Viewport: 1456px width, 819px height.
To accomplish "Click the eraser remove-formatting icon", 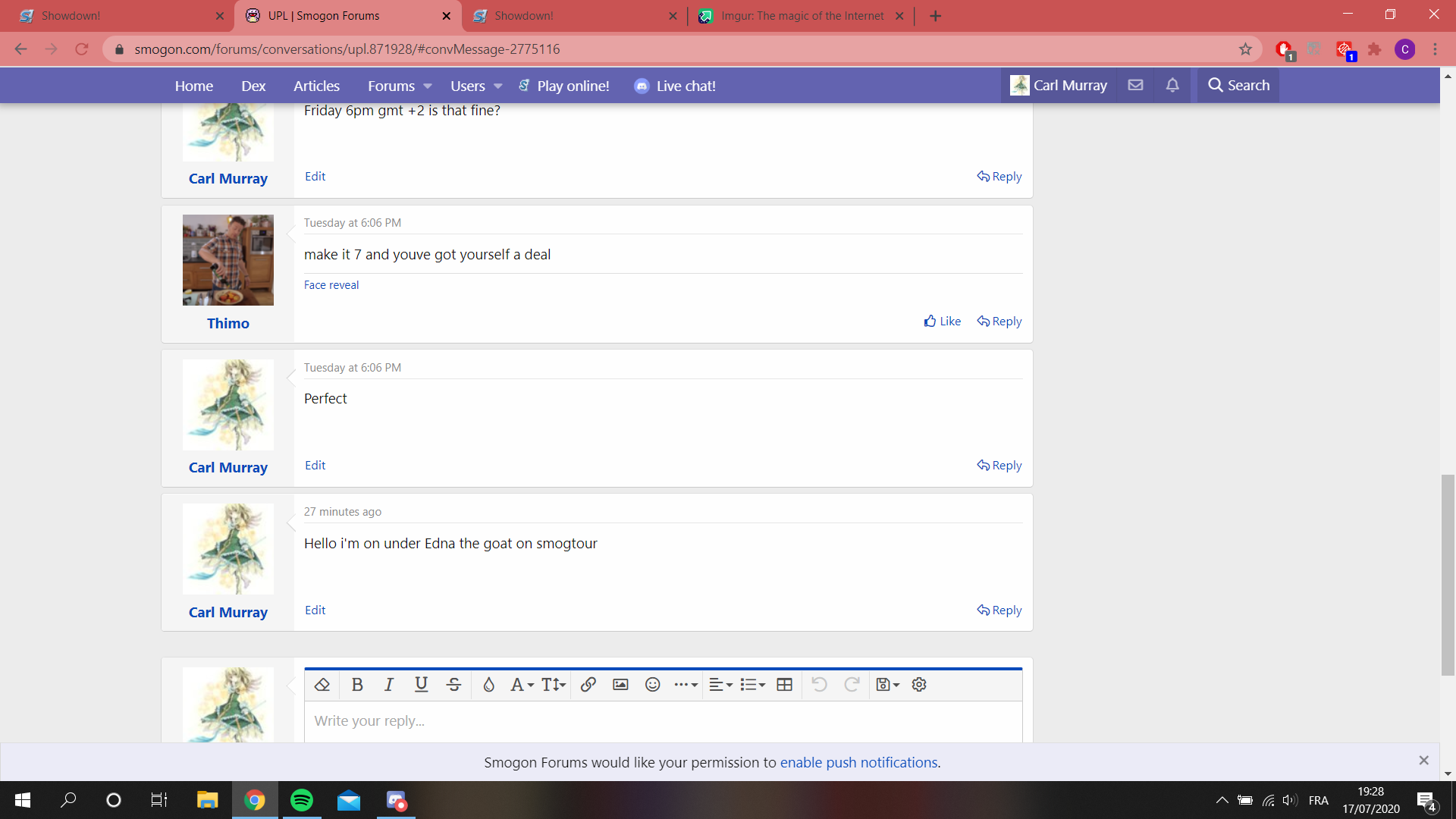I will (x=322, y=685).
